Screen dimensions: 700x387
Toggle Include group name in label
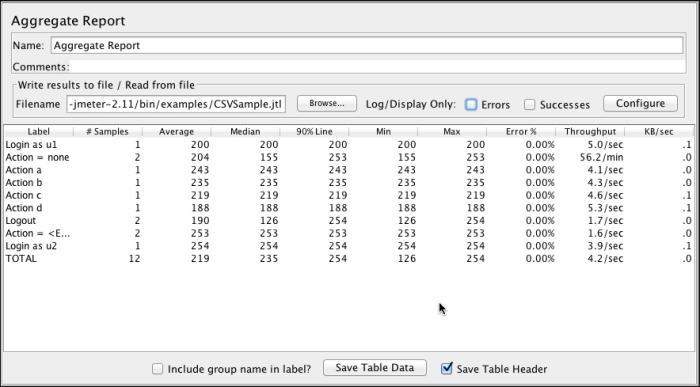tap(157, 369)
